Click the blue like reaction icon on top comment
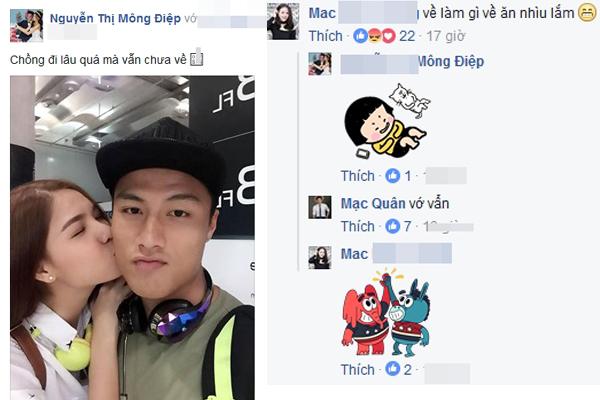This screenshot has height=400, width=600. [x=360, y=36]
